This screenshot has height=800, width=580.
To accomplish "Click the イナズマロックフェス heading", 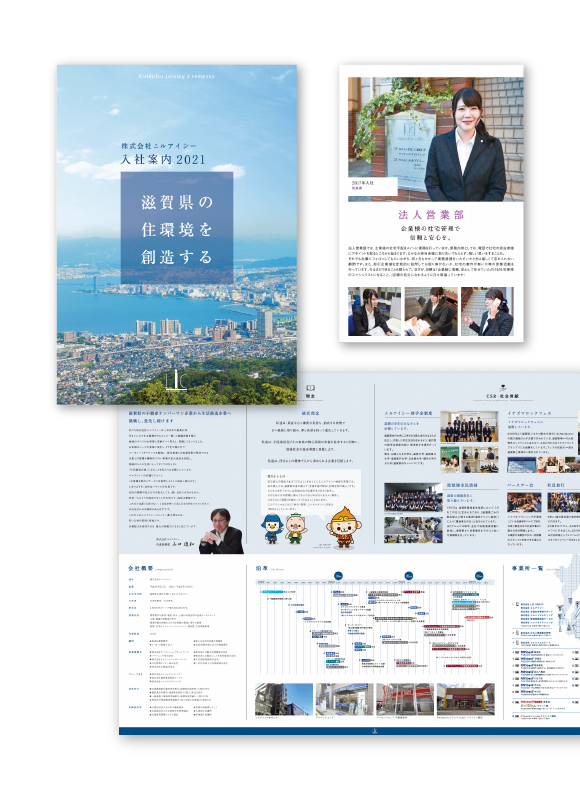I will (x=529, y=413).
